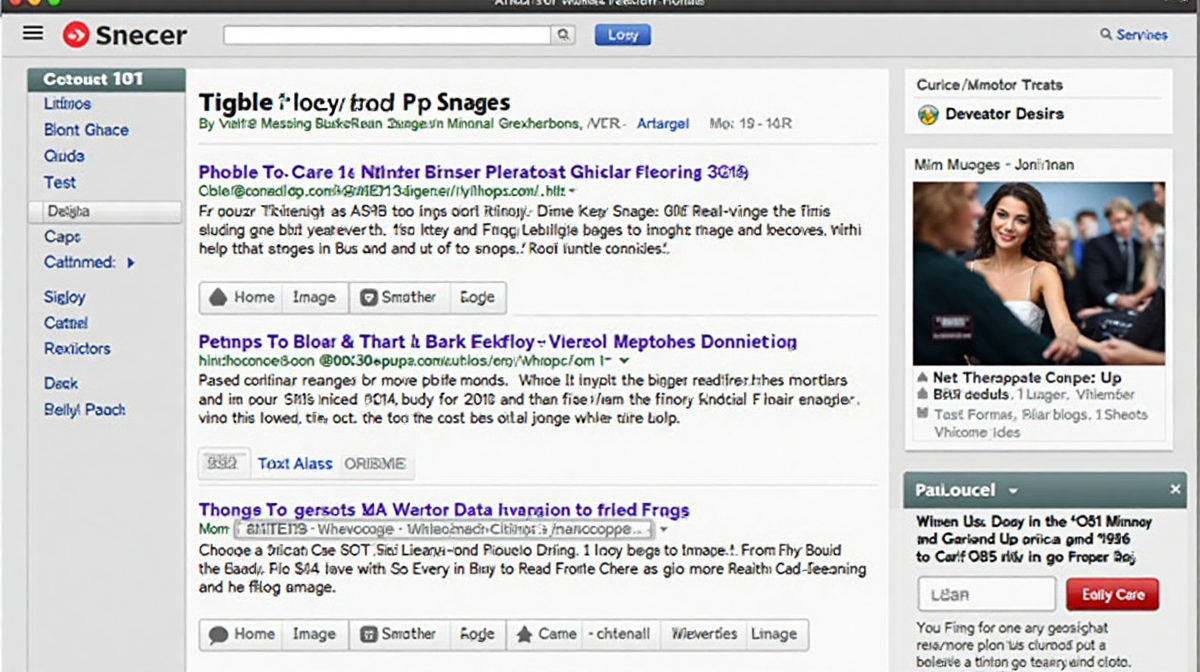Expand the Catnmed sidebar arrow
Image resolution: width=1200 pixels, height=672 pixels.
pyautogui.click(x=131, y=263)
